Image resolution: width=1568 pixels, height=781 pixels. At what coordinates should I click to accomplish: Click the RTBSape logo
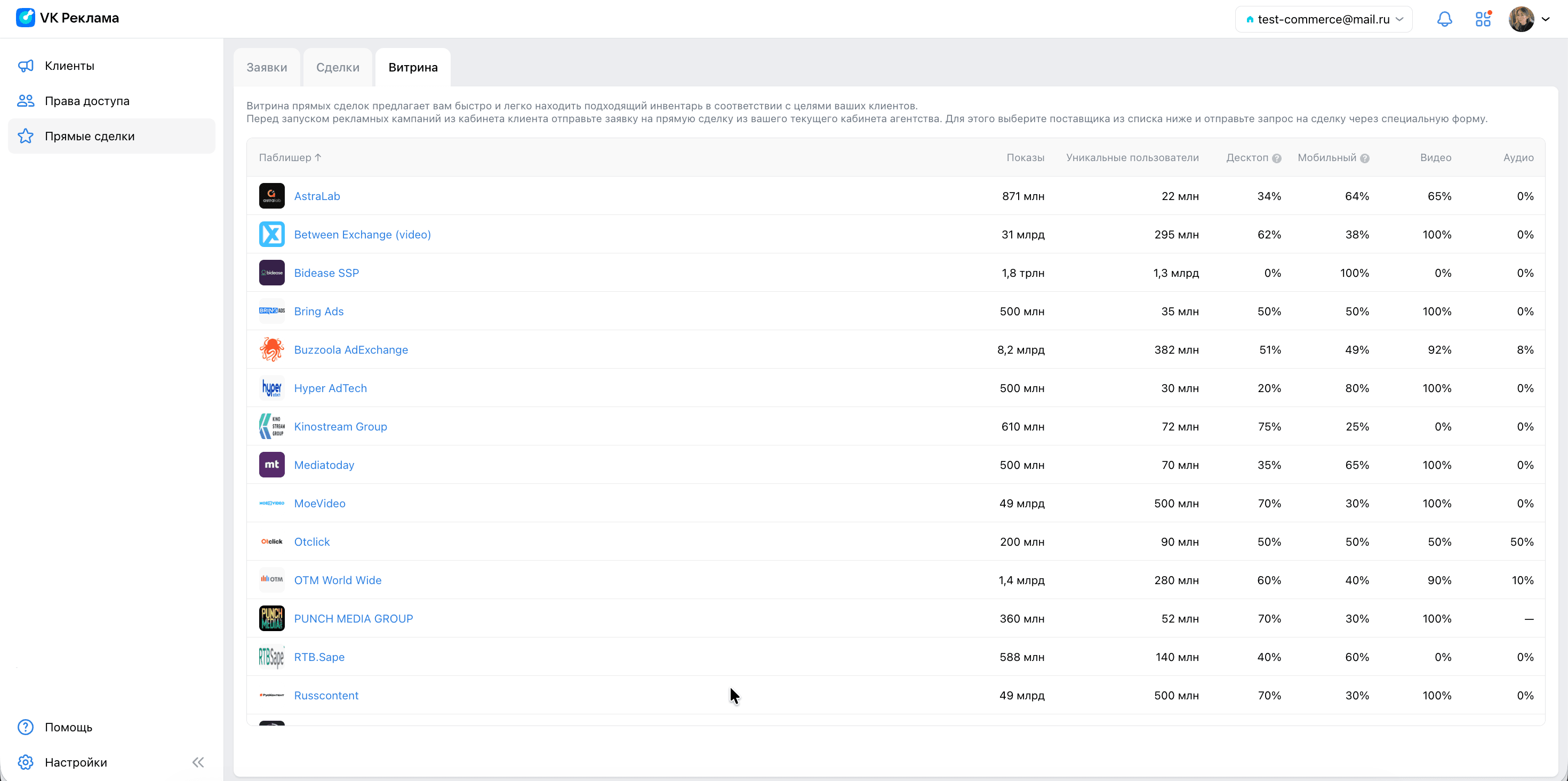(x=271, y=656)
